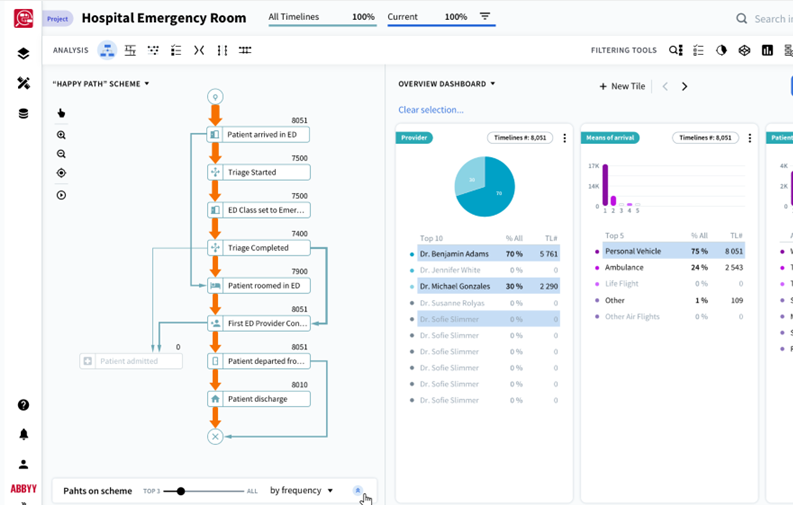Click the zoom out magnifier icon
Image resolution: width=793 pixels, height=505 pixels.
pos(61,154)
